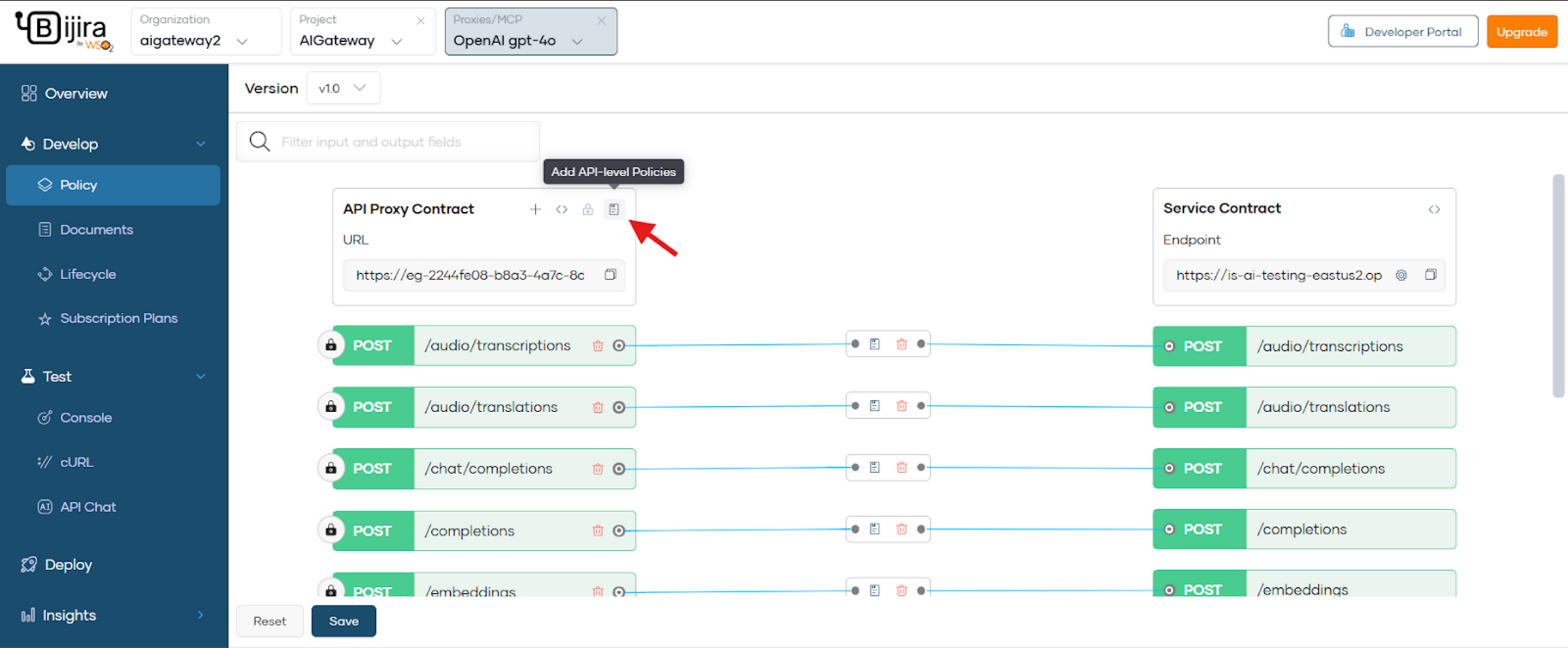Toggle security lock on /audio/transcriptions resource
1568x648 pixels.
click(331, 345)
